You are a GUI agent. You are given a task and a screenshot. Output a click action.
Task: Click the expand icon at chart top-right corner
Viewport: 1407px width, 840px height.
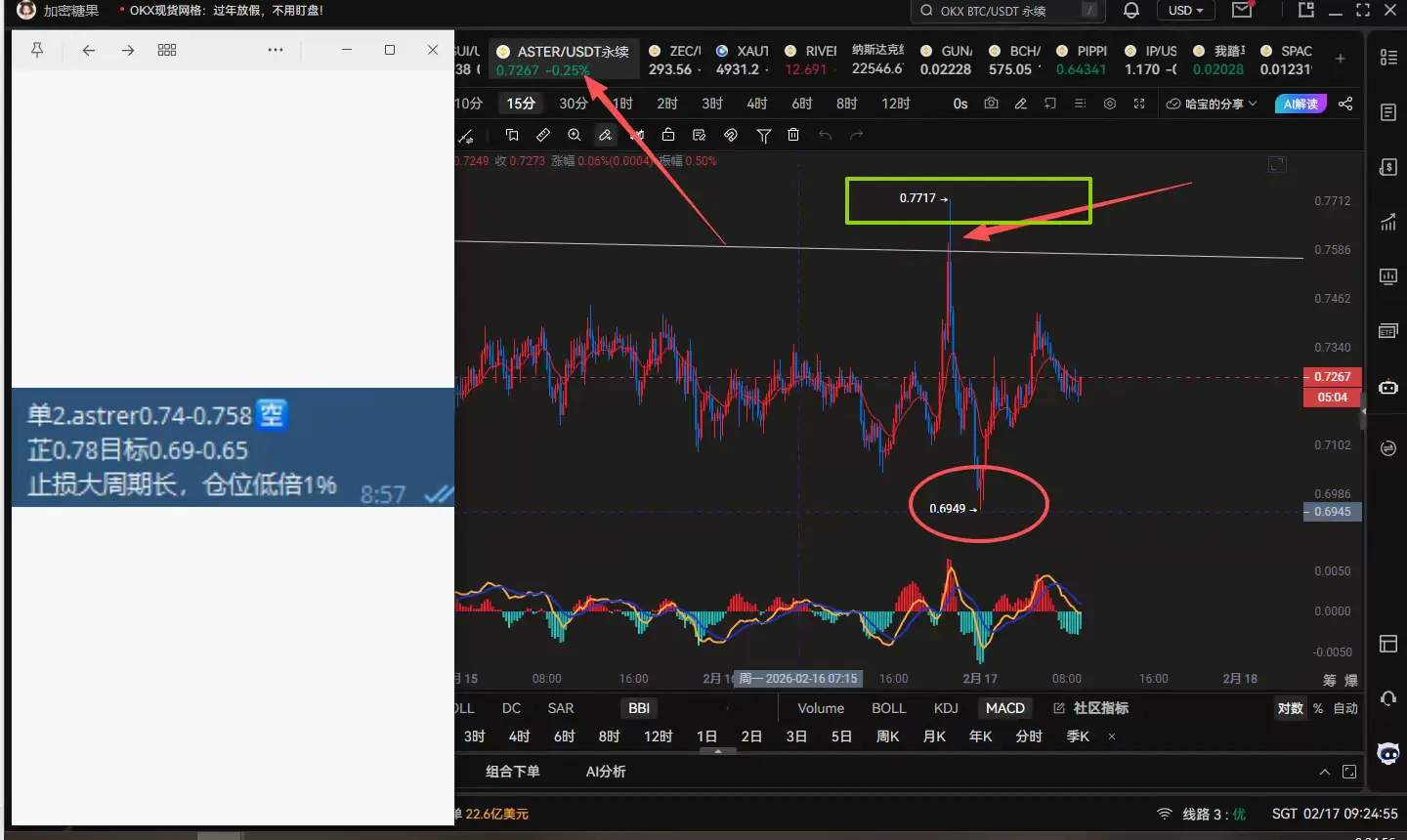click(x=1277, y=164)
